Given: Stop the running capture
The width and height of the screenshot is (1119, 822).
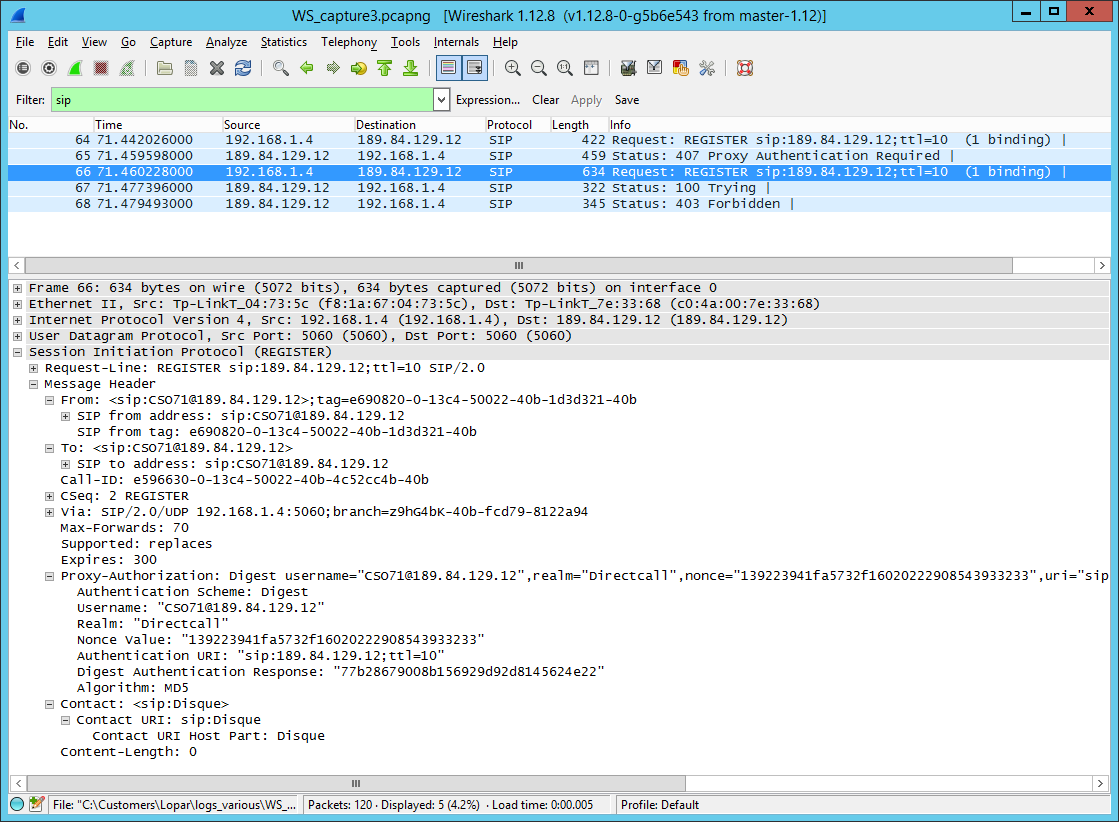Looking at the screenshot, I should coord(101,68).
